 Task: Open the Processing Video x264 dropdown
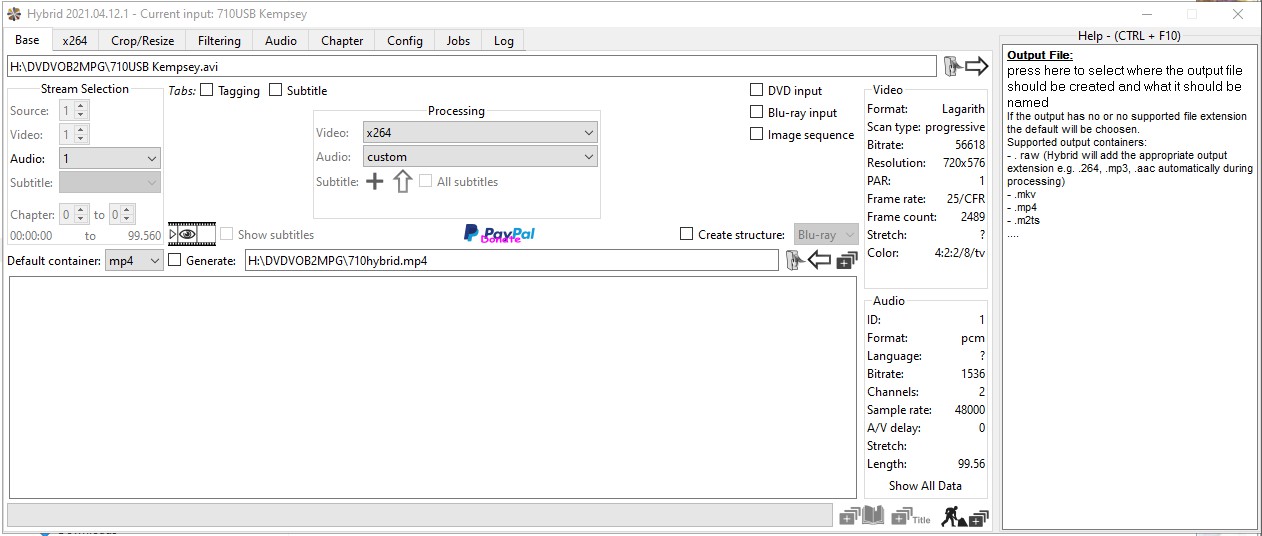[480, 132]
